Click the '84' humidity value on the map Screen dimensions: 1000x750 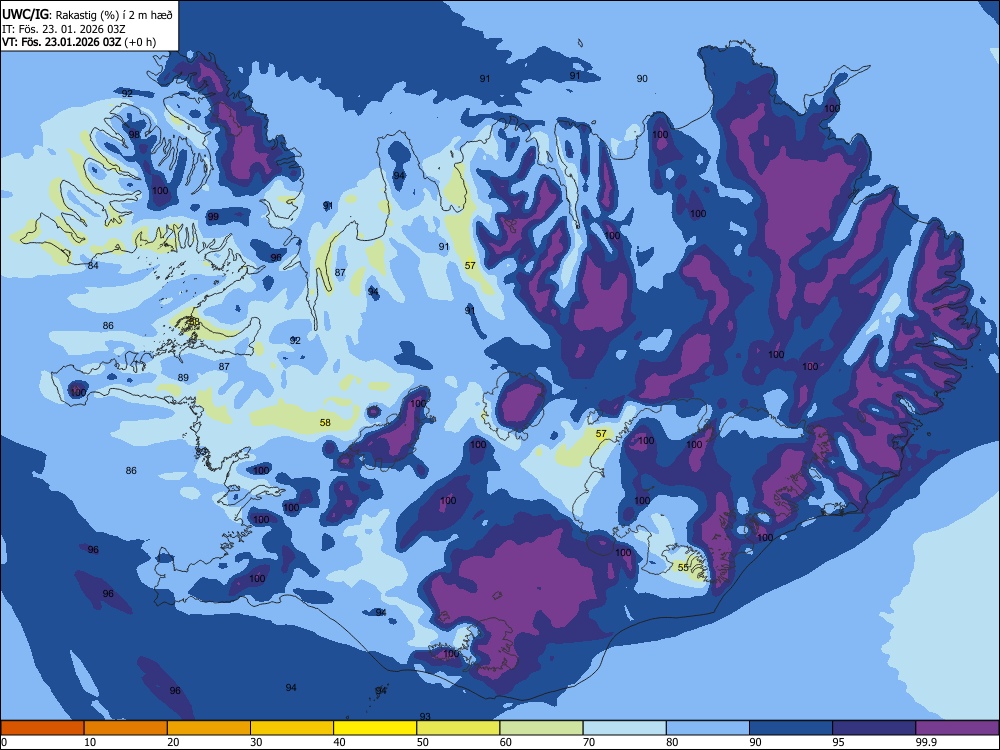pyautogui.click(x=93, y=265)
